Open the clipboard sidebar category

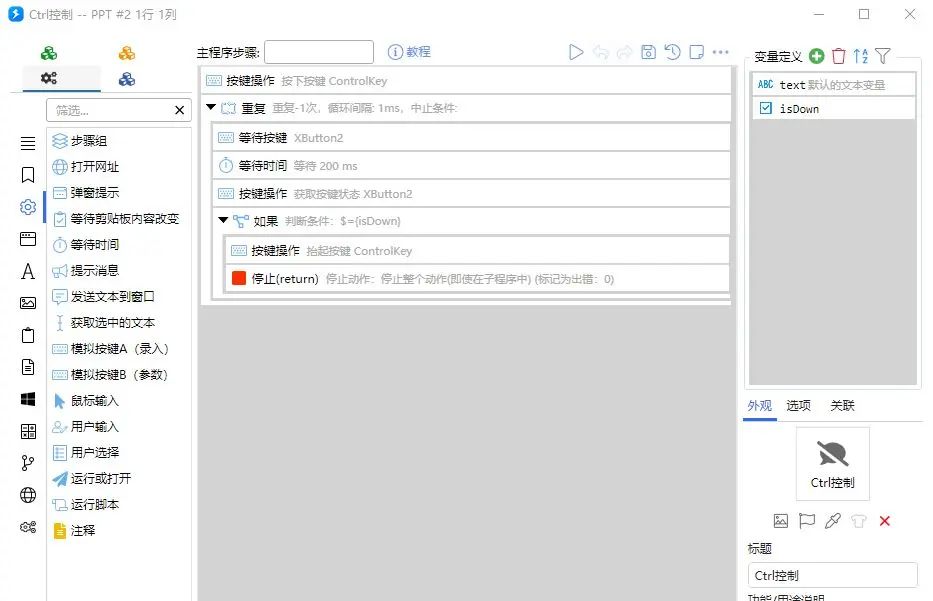point(28,335)
